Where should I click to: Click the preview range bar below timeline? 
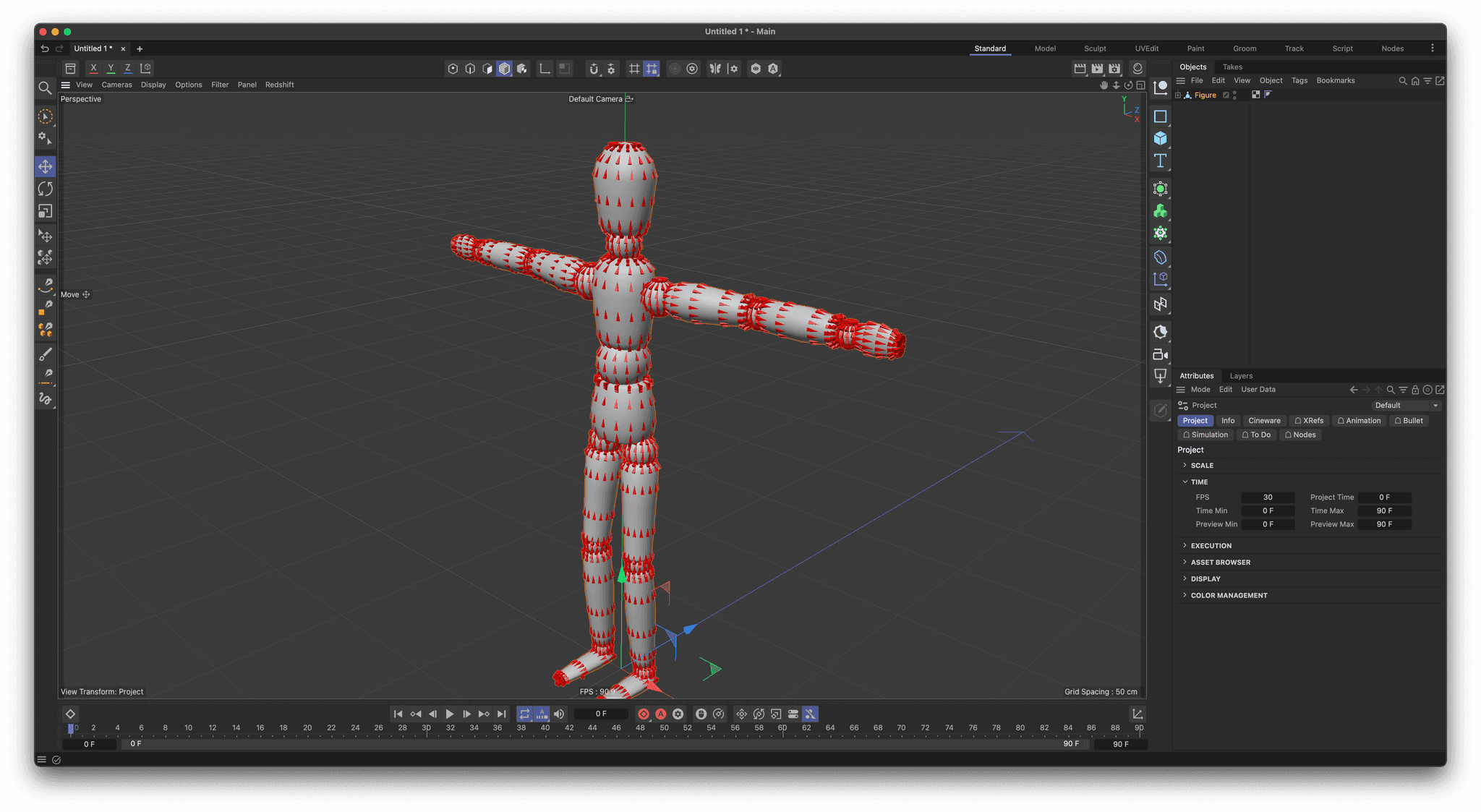pyautogui.click(x=604, y=743)
